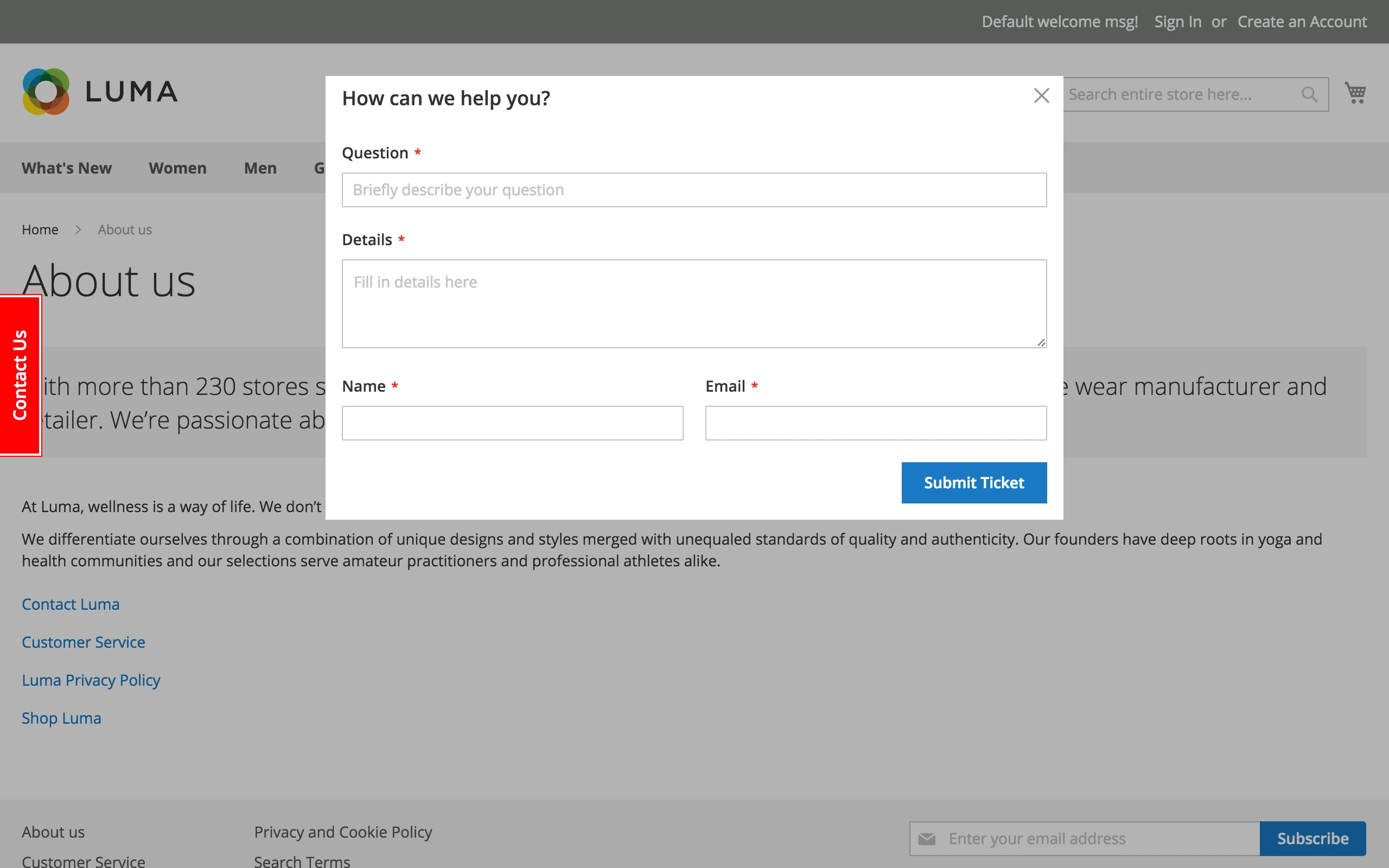This screenshot has width=1389, height=868.
Task: Click the Luma logo
Action: click(100, 91)
